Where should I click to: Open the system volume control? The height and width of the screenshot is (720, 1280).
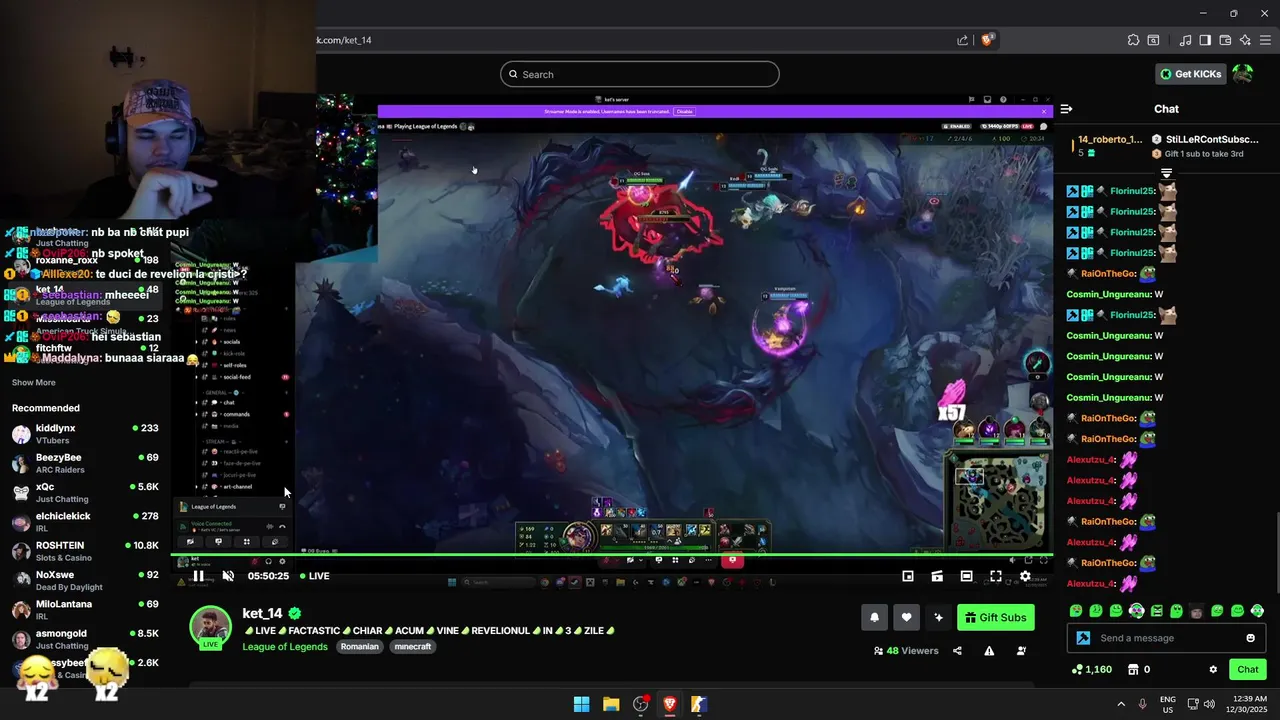(x=1210, y=704)
